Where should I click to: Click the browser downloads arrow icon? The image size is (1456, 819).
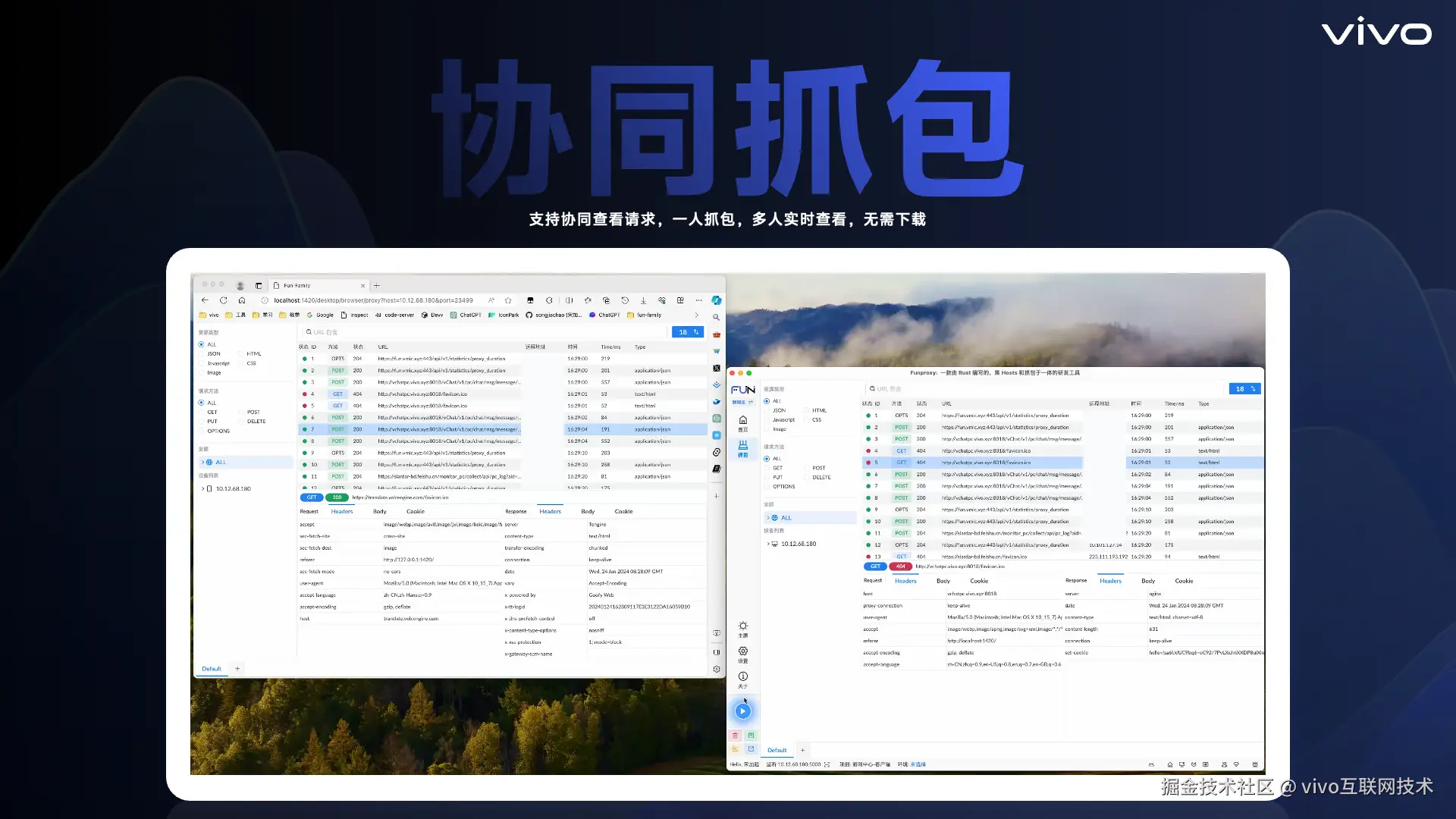(643, 300)
